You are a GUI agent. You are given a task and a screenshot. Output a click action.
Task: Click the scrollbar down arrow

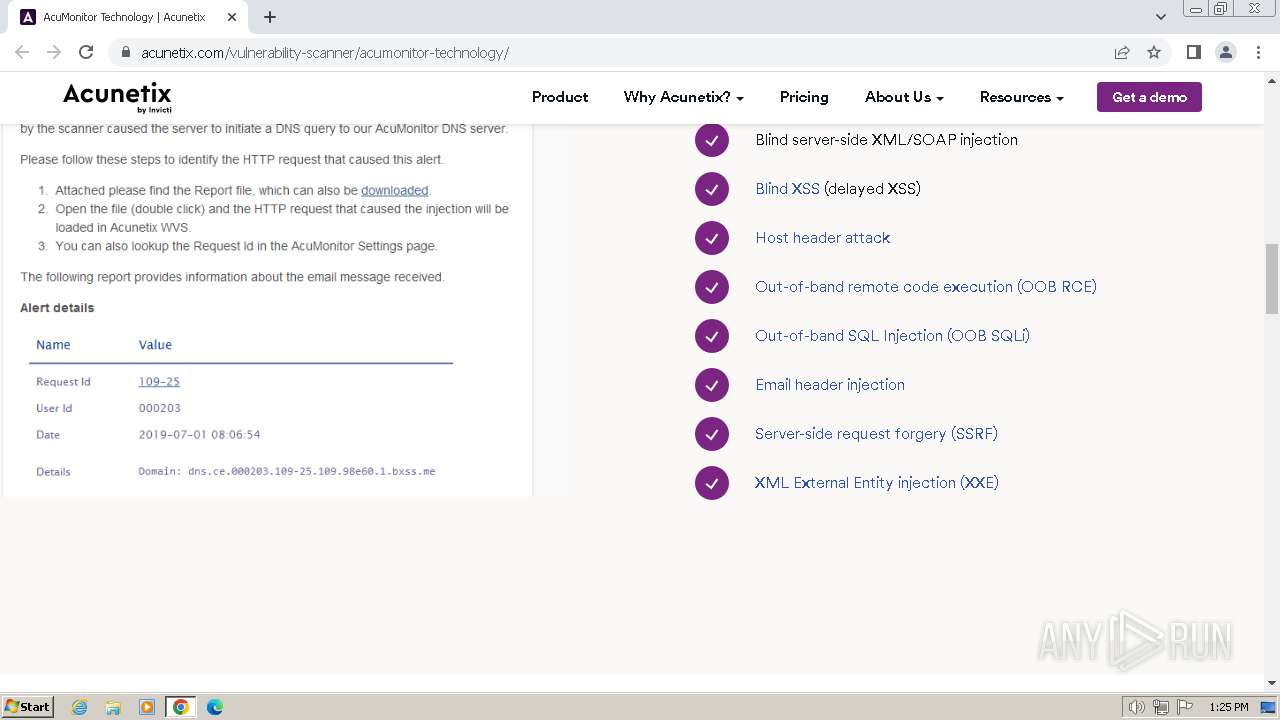pyautogui.click(x=1271, y=684)
